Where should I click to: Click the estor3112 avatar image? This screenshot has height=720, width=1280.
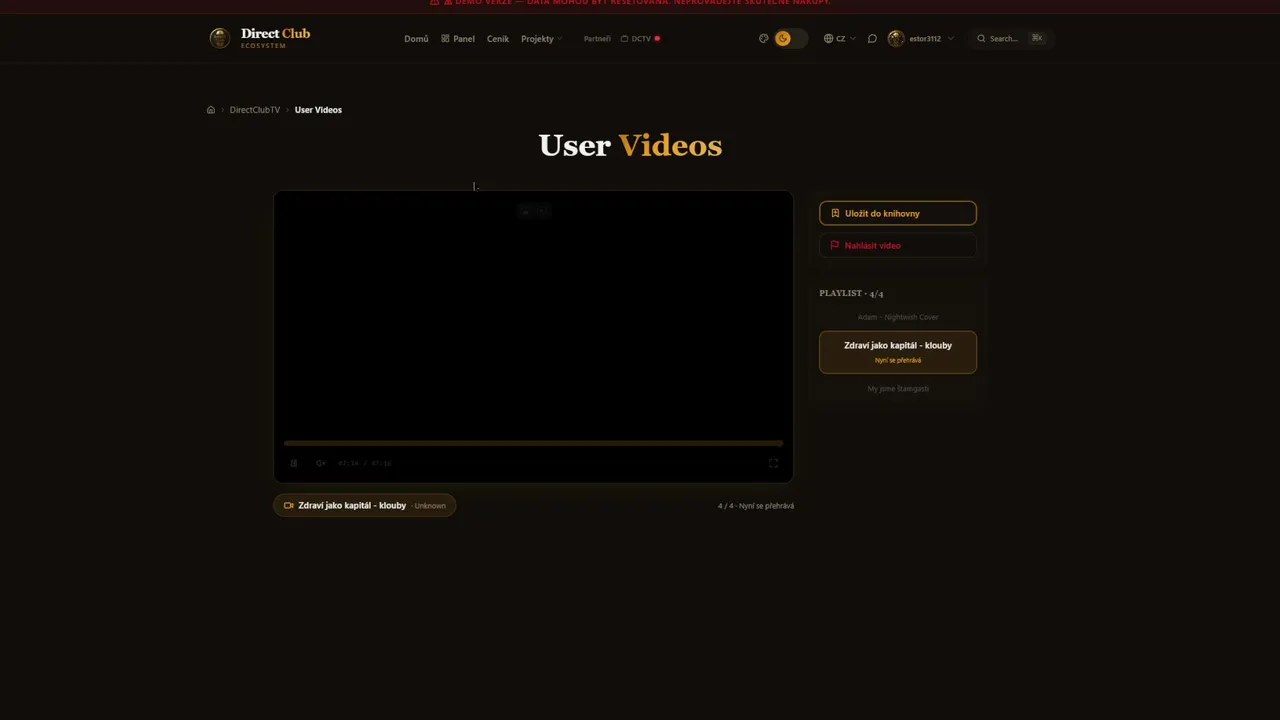pyautogui.click(x=896, y=39)
